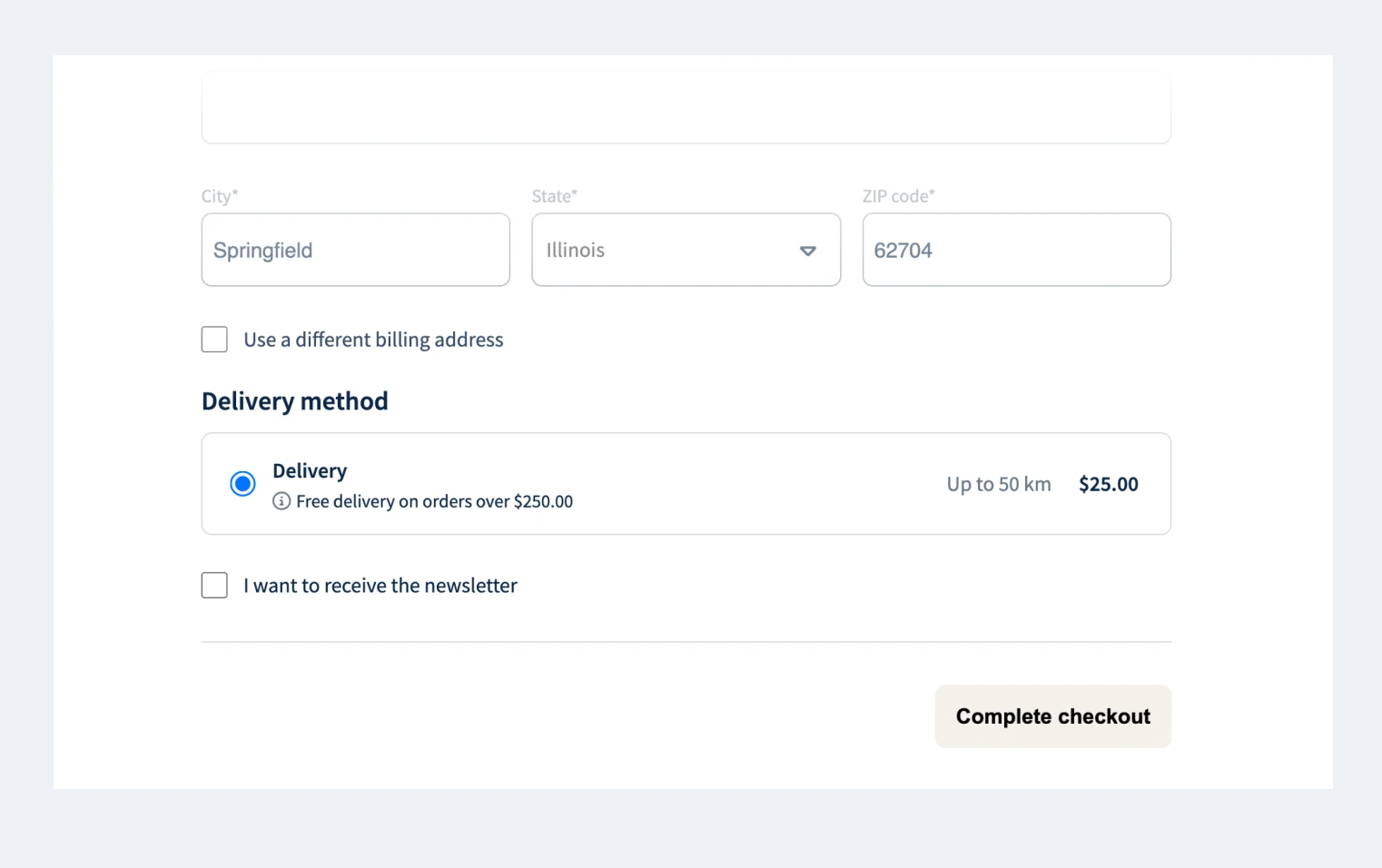The height and width of the screenshot is (868, 1382).
Task: Click the Complete checkout button
Action: coord(1052,716)
